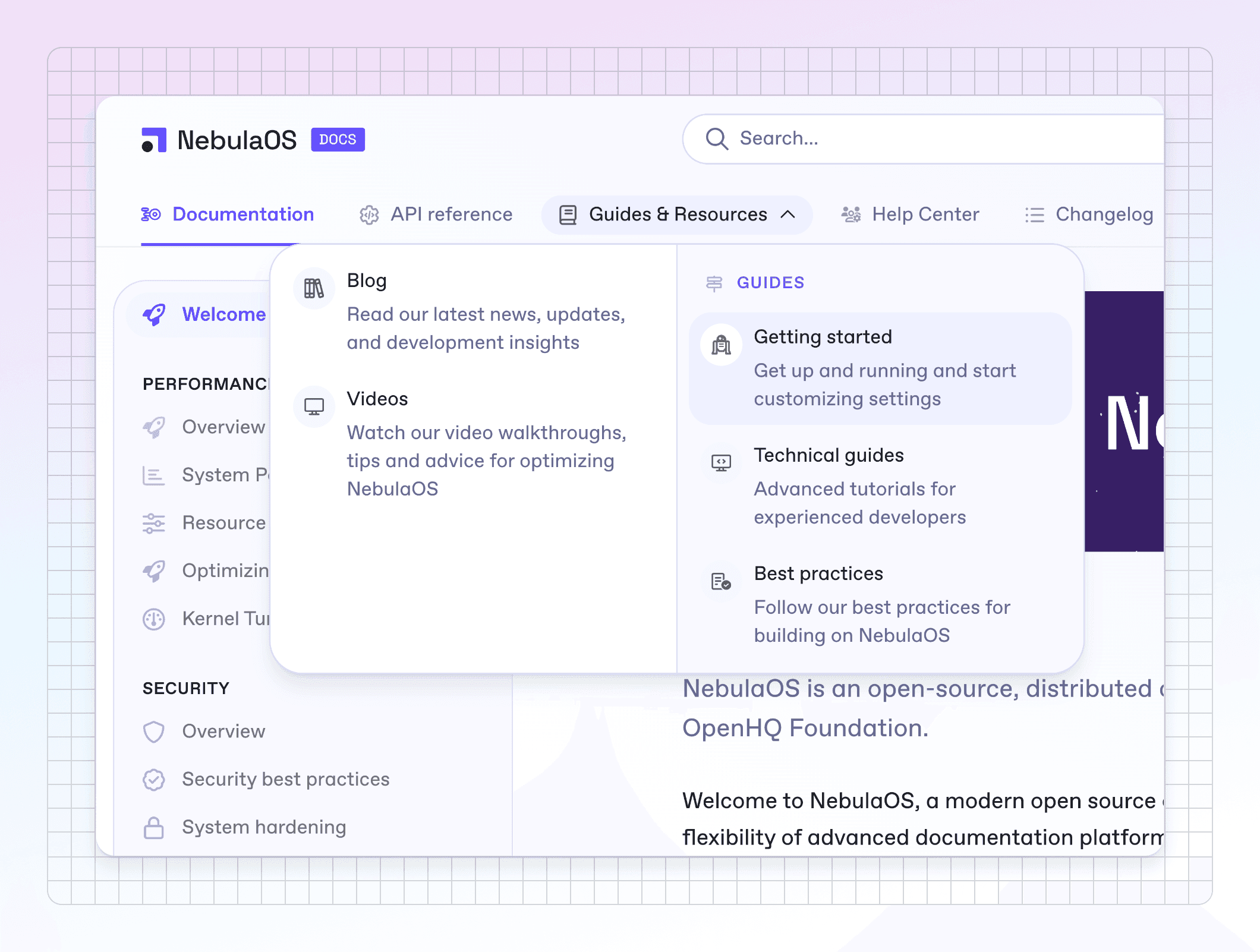Click the Resource sliders icon in sidebar

coord(154,524)
